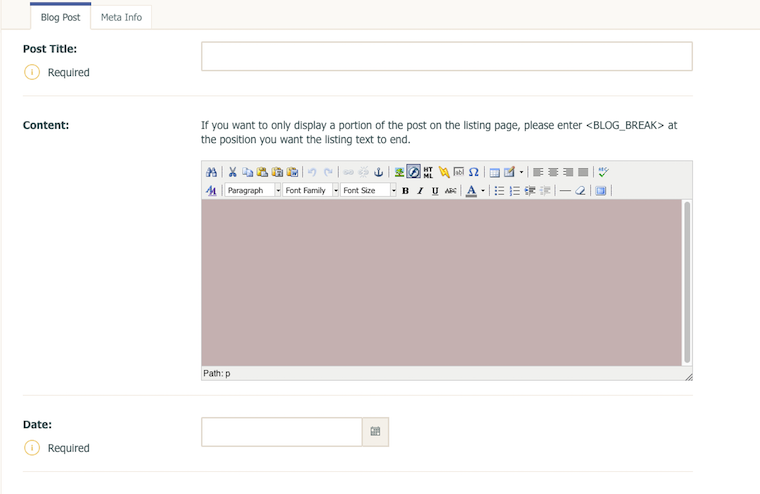Insert a bulleted list
Image resolution: width=760 pixels, height=494 pixels.
point(499,191)
